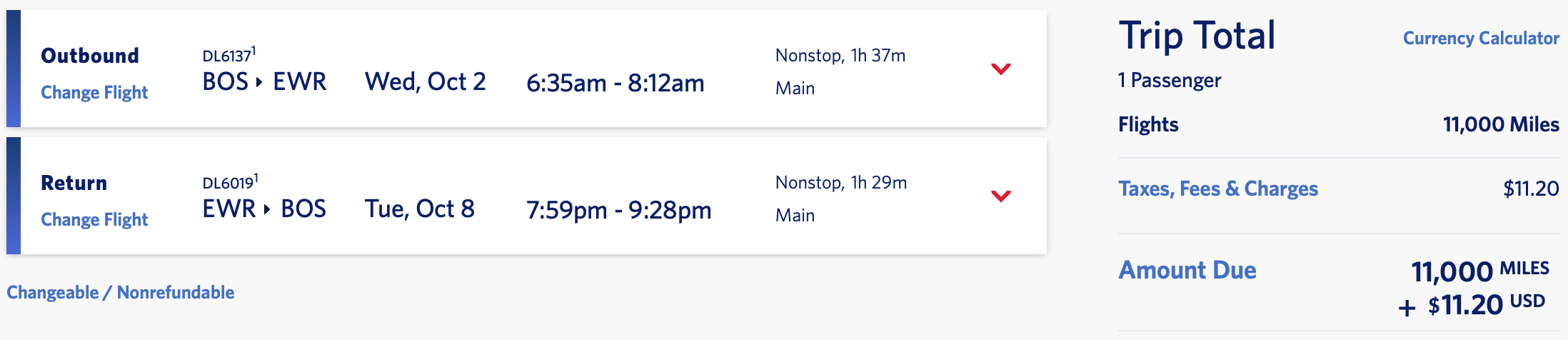
Task: Click Change Flight under Return
Action: pos(94,220)
